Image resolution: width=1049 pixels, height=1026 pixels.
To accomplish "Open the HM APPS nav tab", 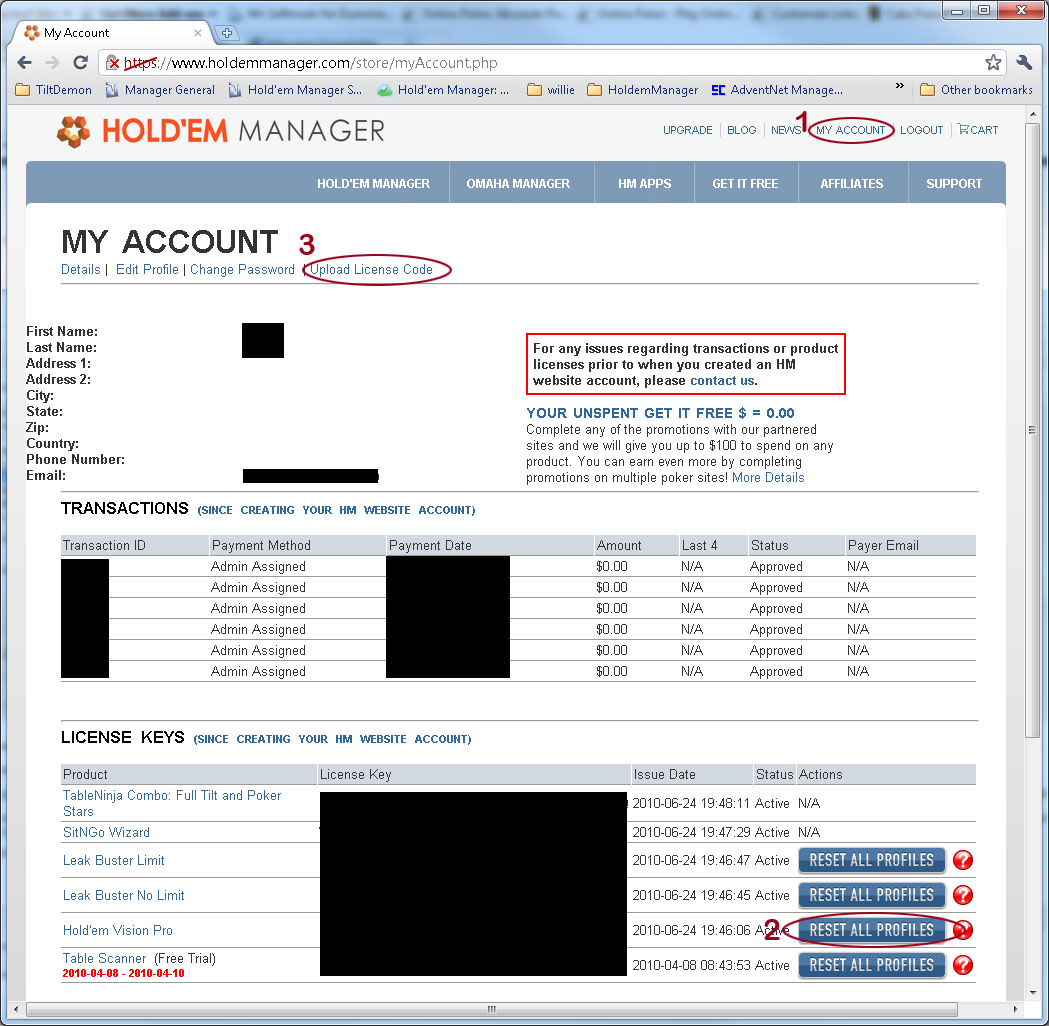I will tap(644, 183).
